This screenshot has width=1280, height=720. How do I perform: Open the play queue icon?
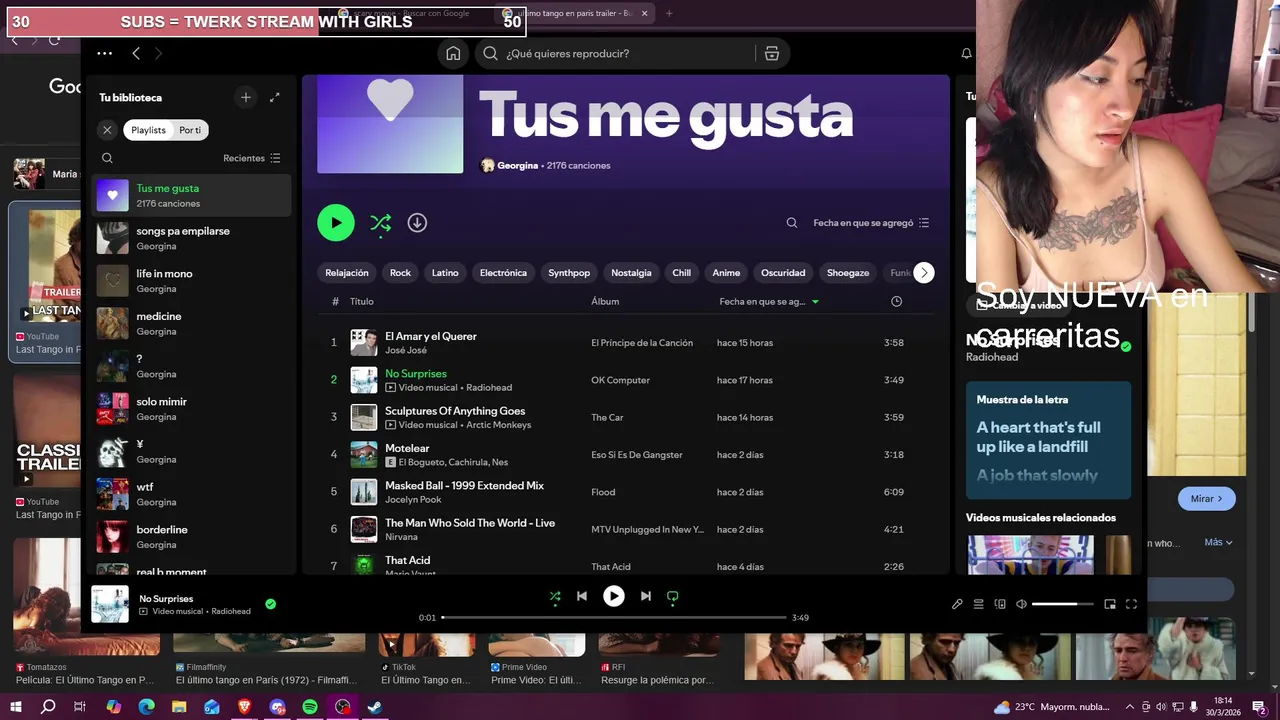(x=979, y=604)
